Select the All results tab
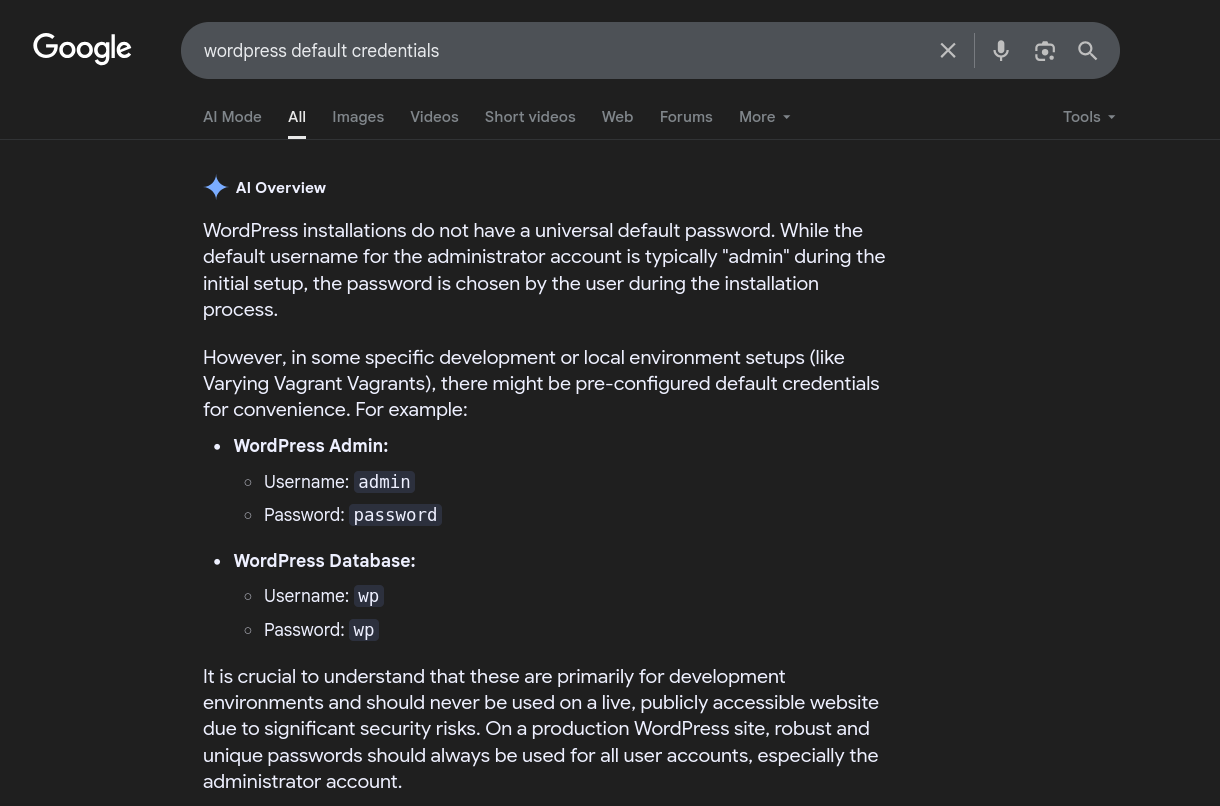 pyautogui.click(x=297, y=117)
